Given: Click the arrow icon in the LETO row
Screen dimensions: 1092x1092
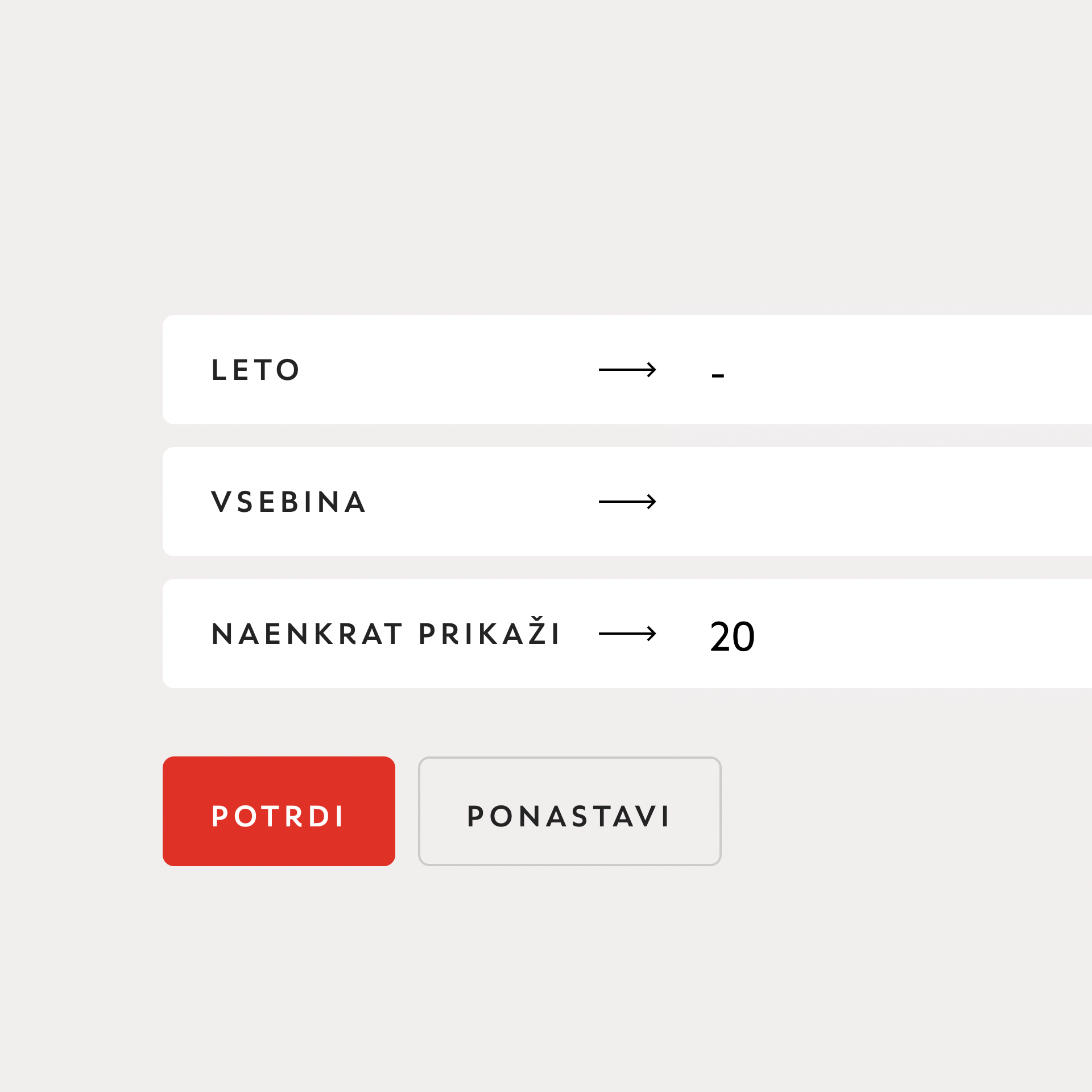Looking at the screenshot, I should [627, 370].
